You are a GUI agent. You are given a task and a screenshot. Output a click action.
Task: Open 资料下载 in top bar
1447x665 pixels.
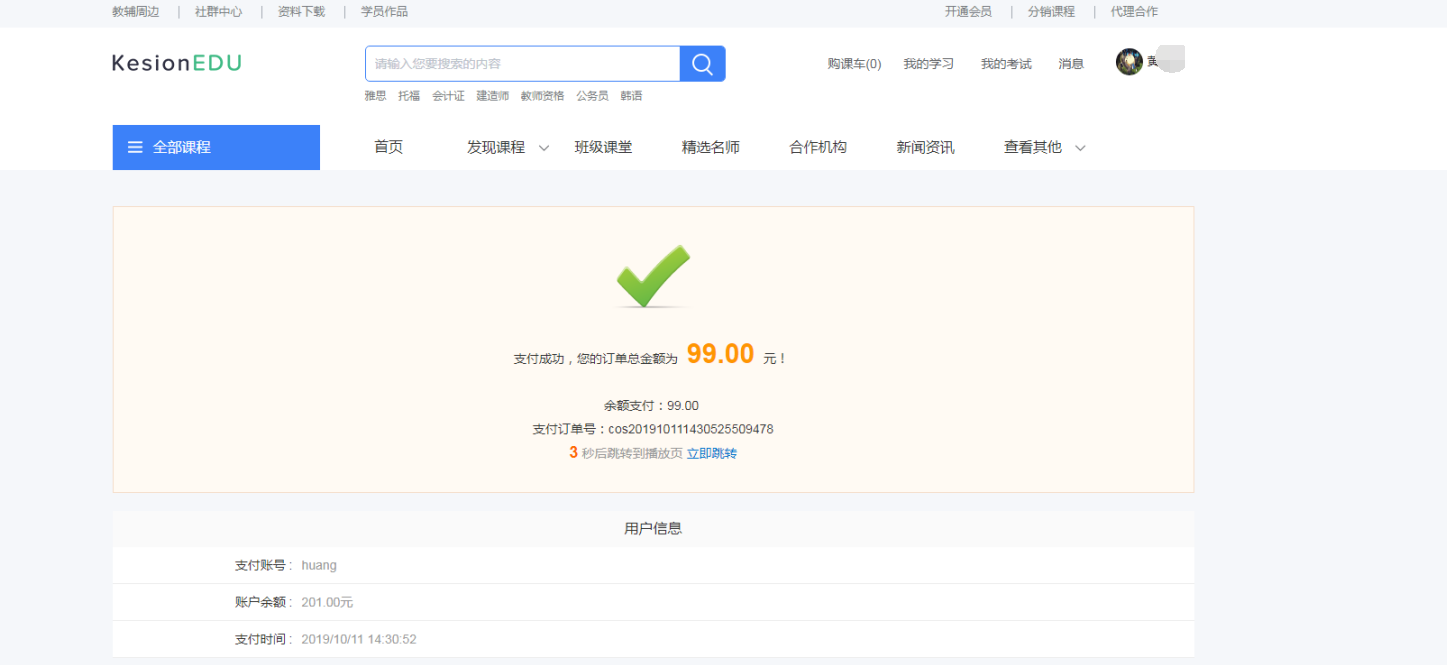click(301, 12)
